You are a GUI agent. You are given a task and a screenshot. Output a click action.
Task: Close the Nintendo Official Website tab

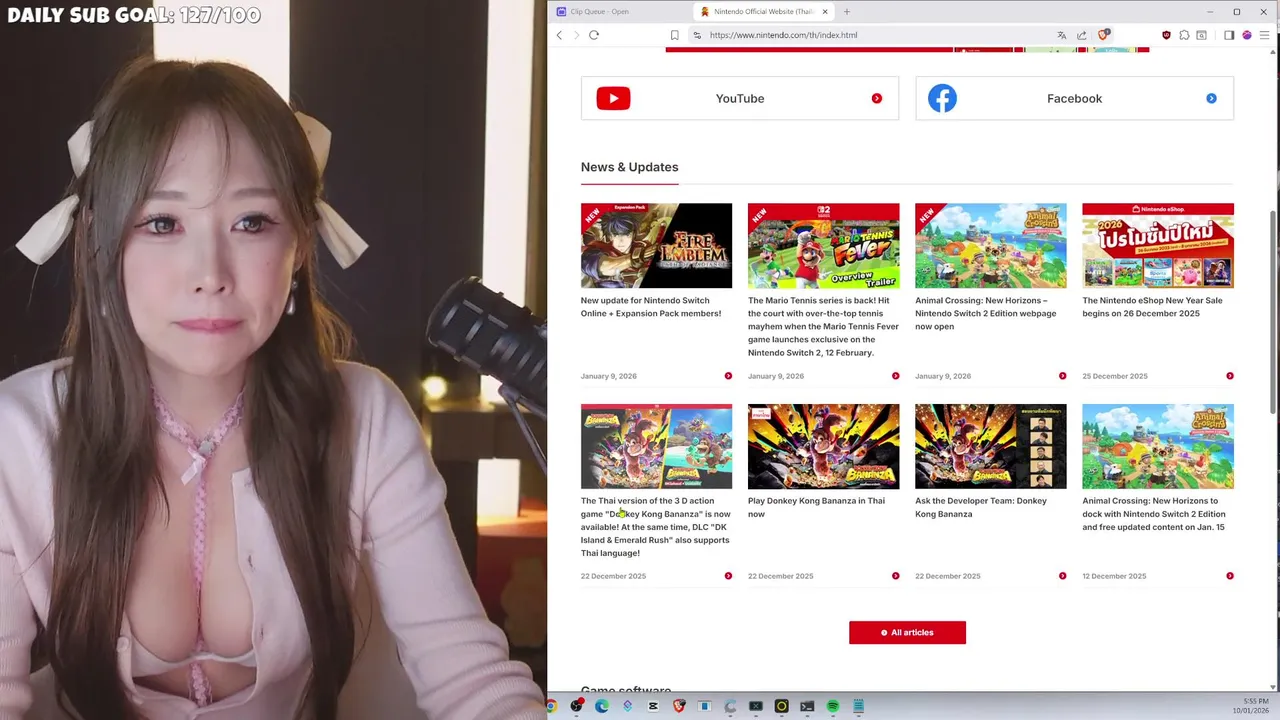tap(825, 12)
